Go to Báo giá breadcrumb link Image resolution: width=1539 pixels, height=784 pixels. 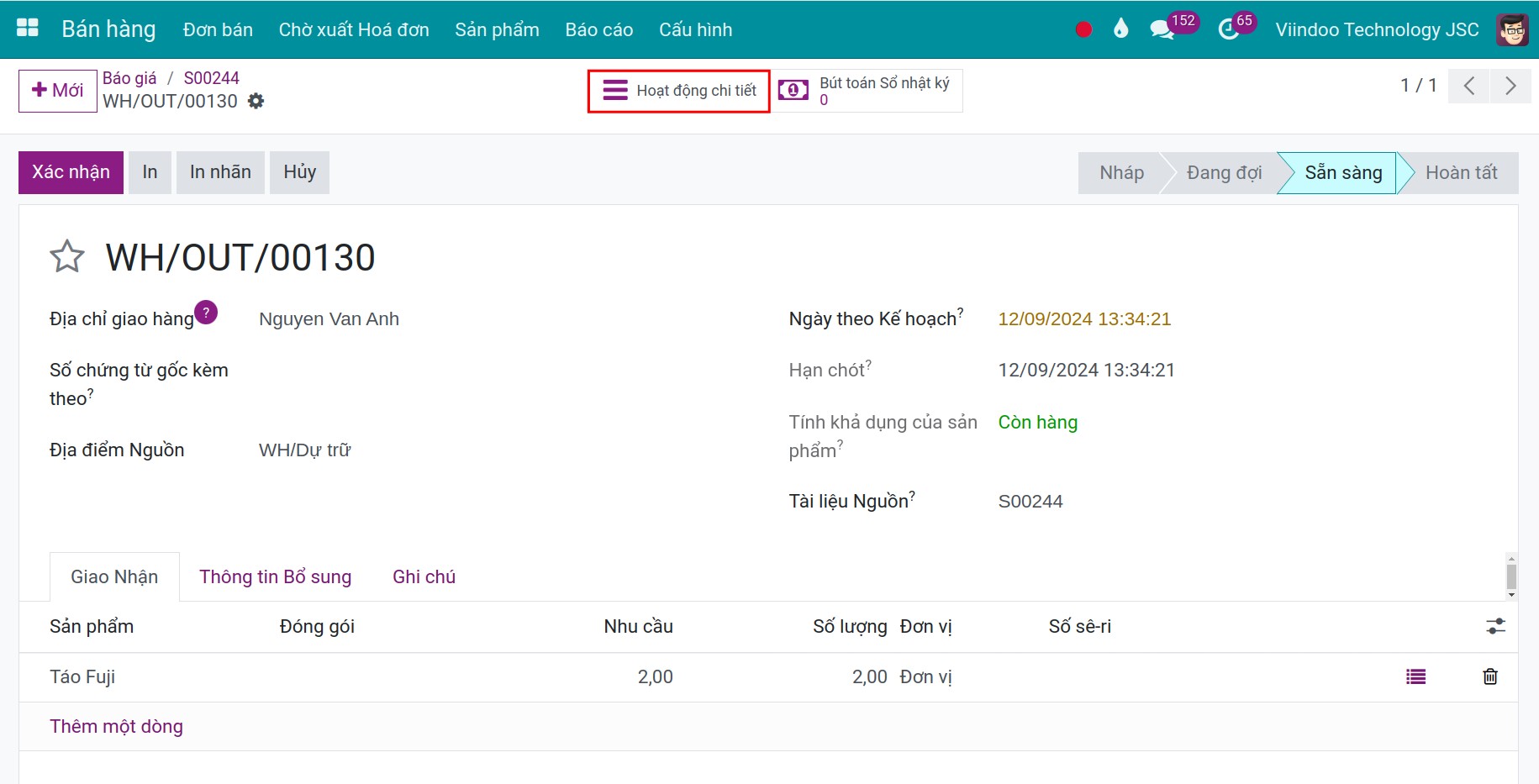[x=129, y=78]
